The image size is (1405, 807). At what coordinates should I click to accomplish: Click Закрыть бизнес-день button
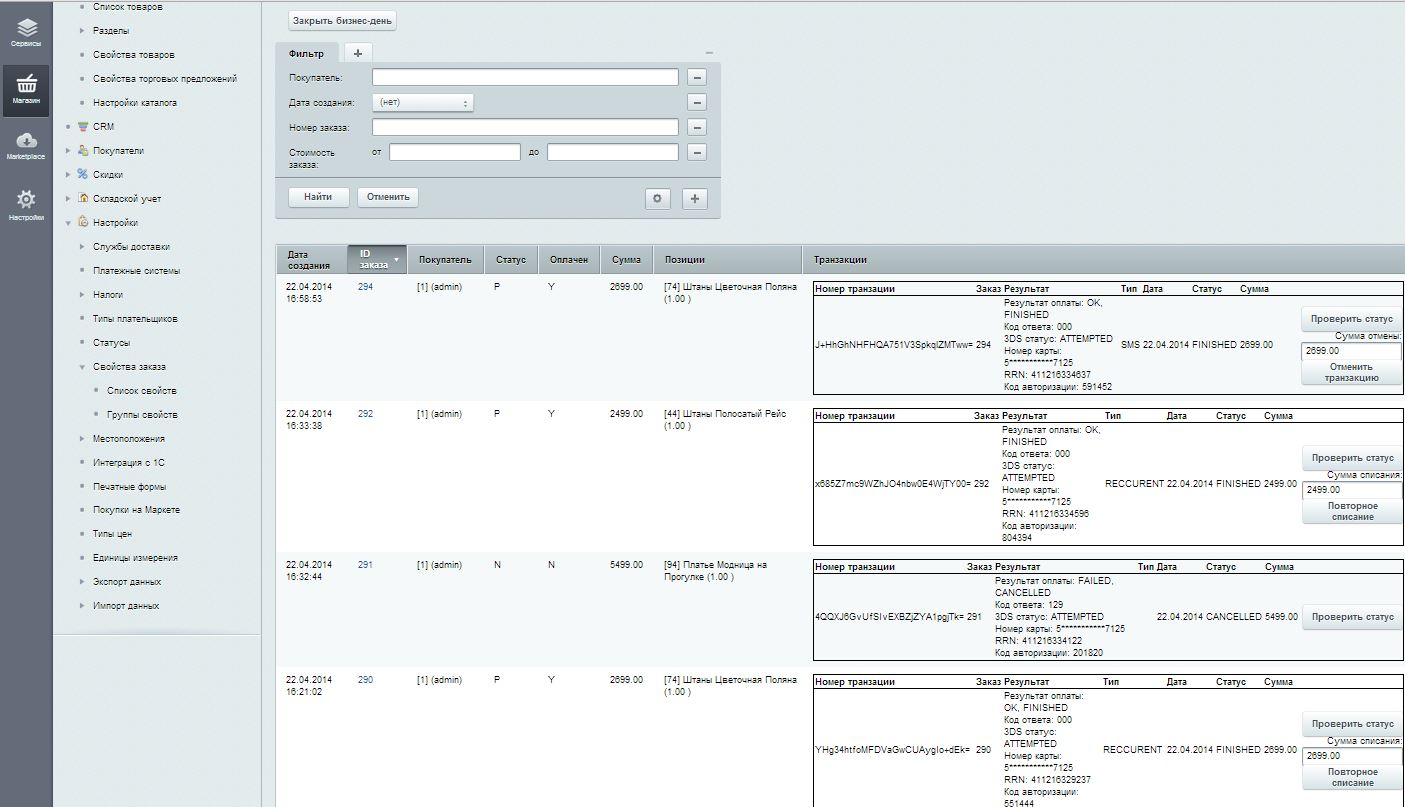click(x=343, y=20)
